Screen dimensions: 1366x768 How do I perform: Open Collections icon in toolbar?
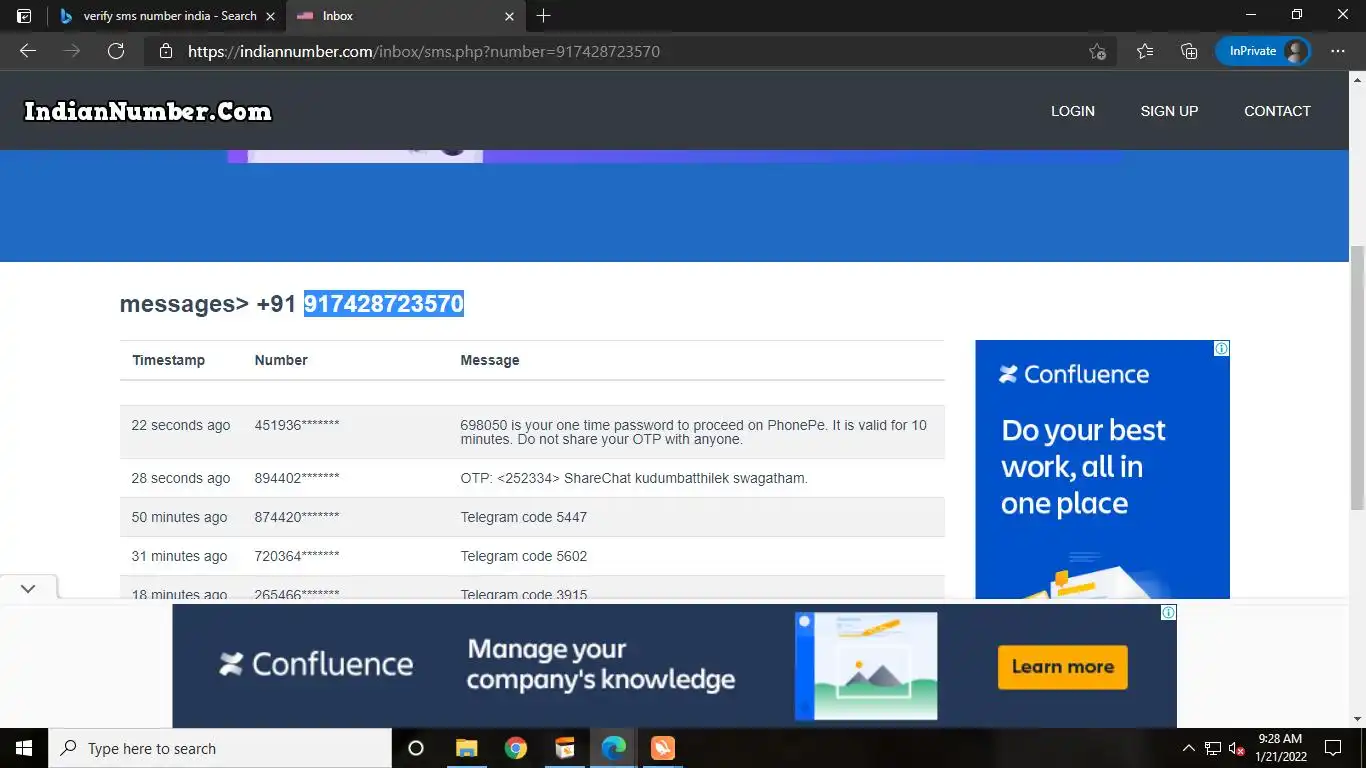point(1189,51)
